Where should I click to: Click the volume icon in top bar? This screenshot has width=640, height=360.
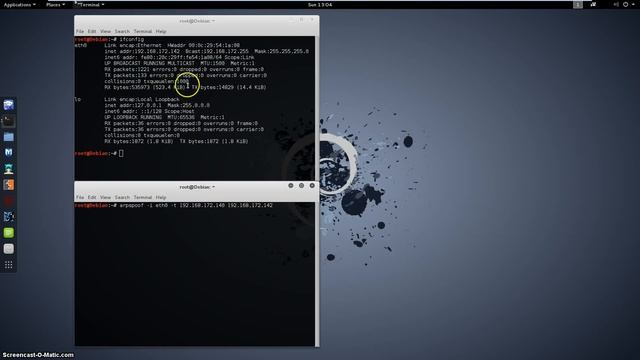pos(616,4)
